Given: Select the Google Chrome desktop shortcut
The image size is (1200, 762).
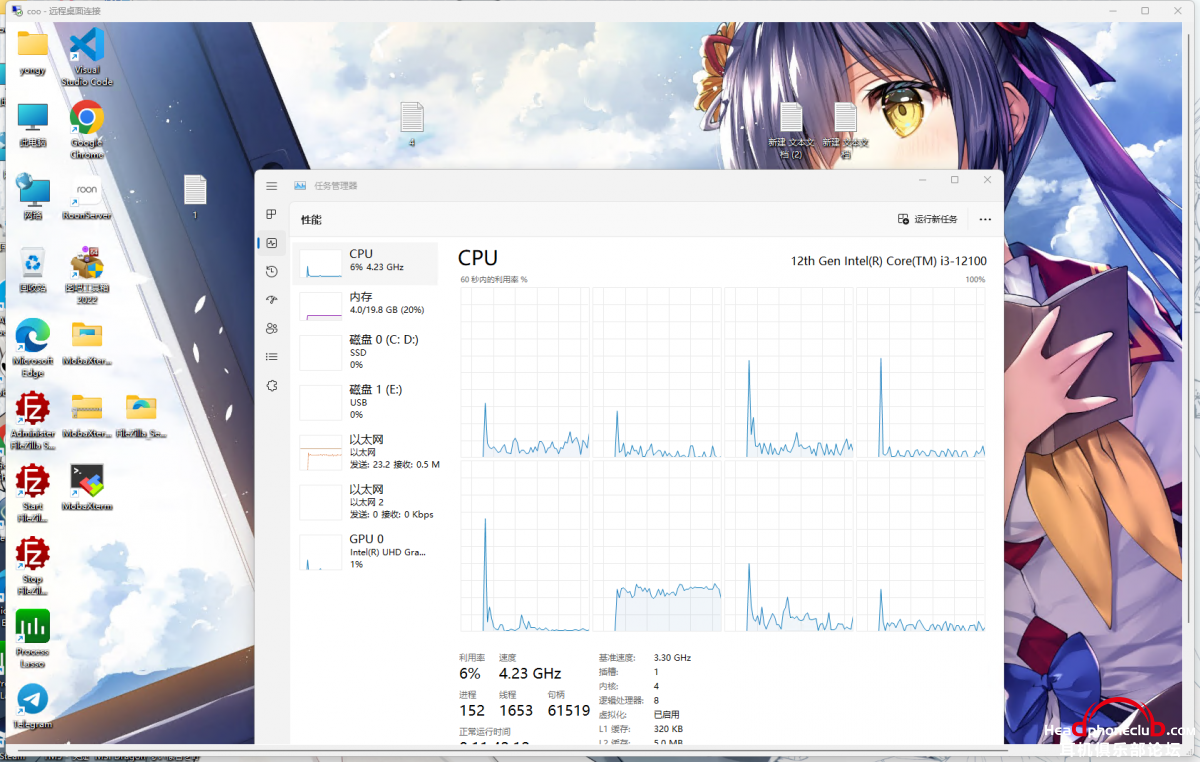Looking at the screenshot, I should 87,130.
